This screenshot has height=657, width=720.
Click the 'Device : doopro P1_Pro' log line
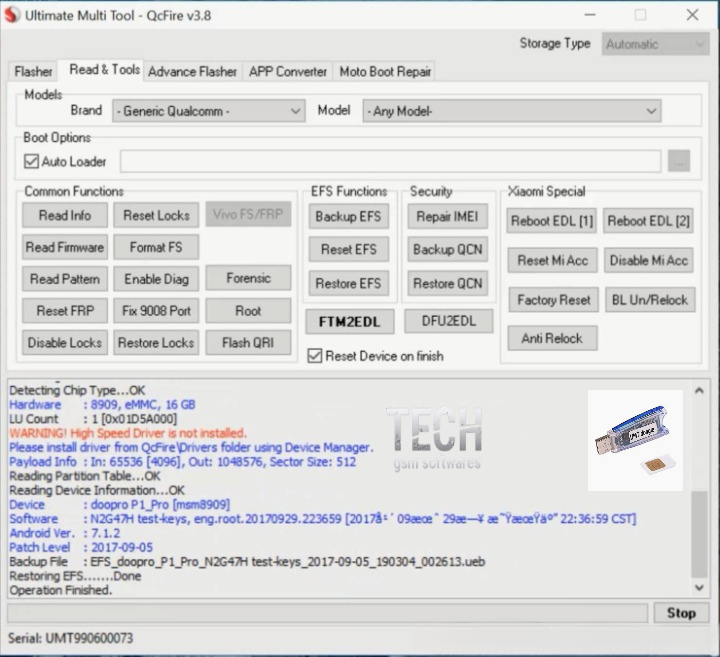[x=119, y=505]
